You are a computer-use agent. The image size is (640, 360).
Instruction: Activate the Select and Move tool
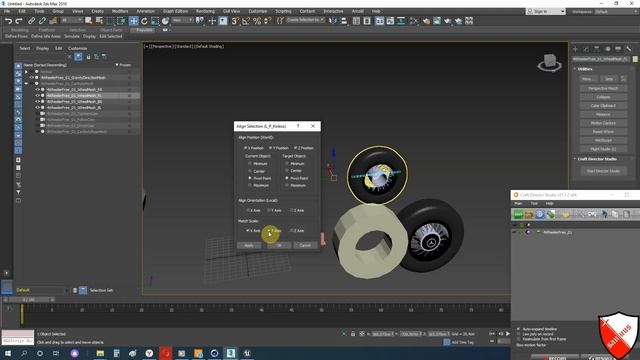click(x=133, y=21)
